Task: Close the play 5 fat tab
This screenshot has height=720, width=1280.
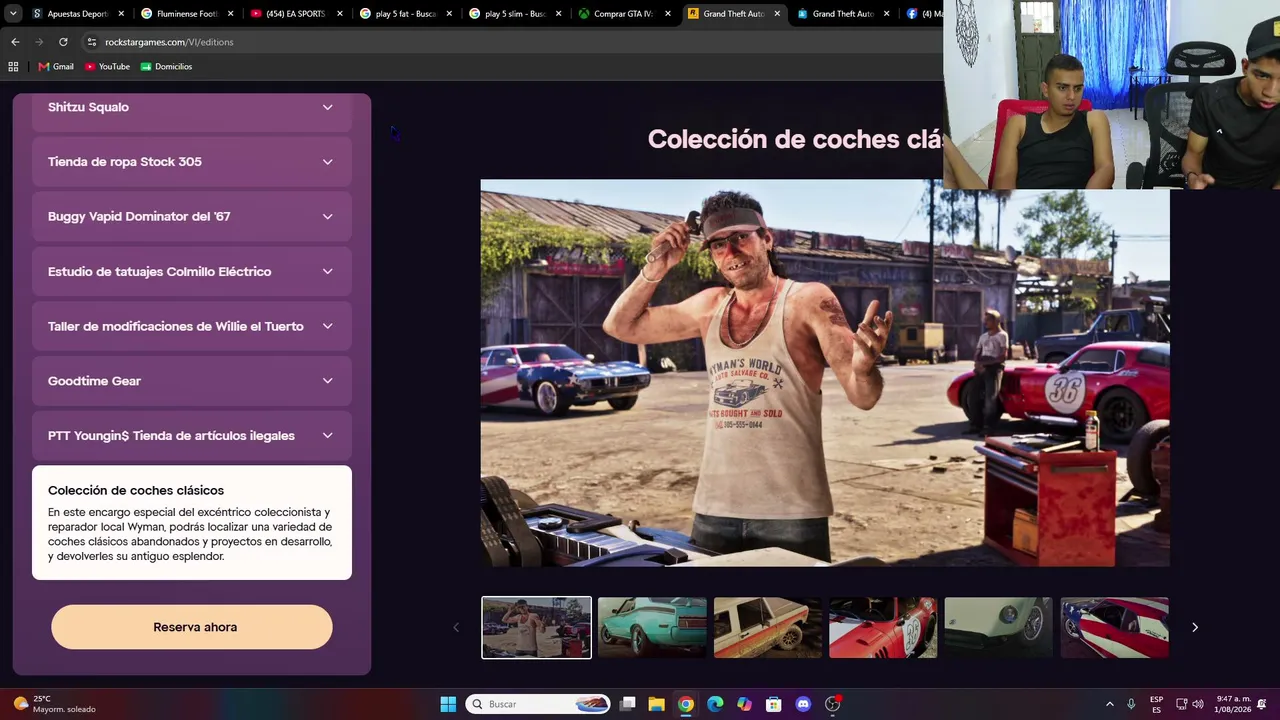Action: tap(449, 14)
